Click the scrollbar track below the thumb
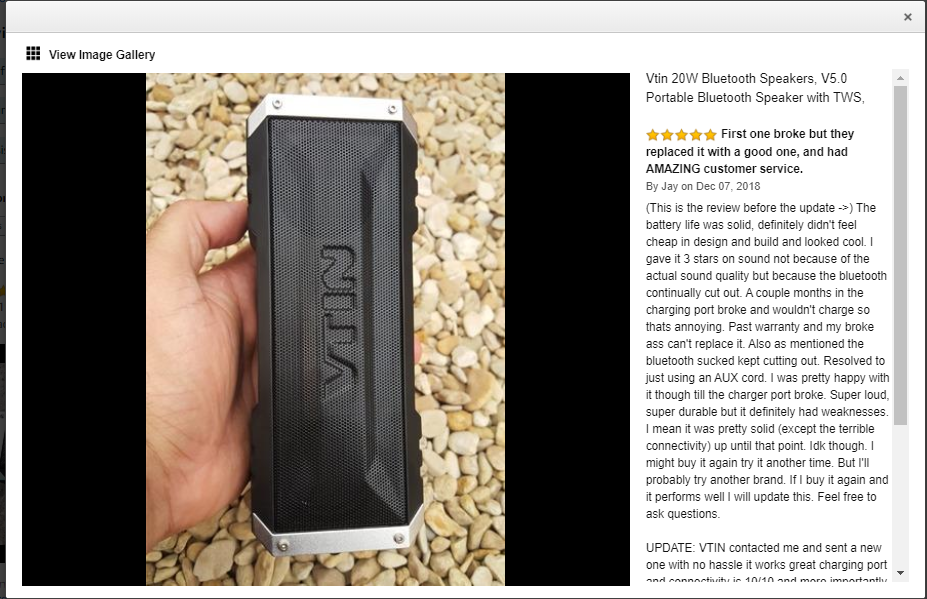 [x=900, y=496]
